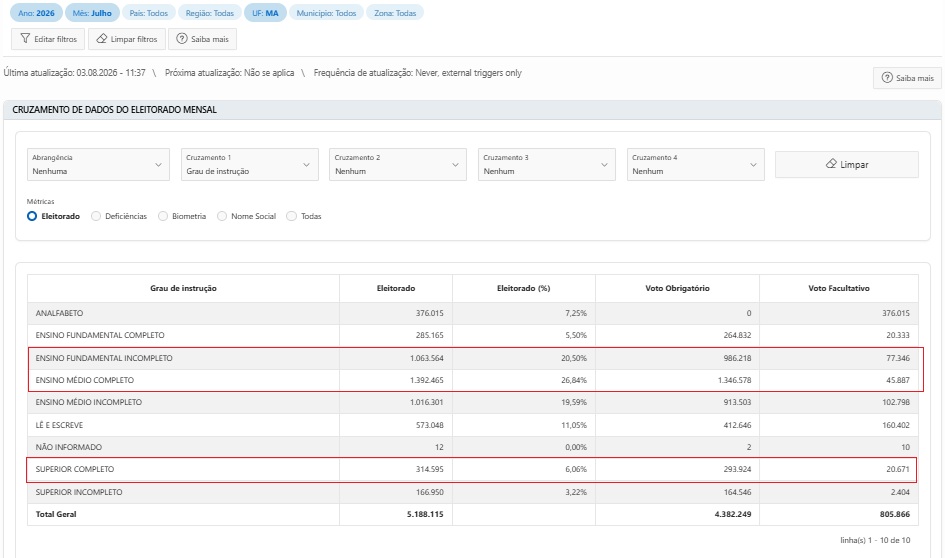
Task: Click the eraser icon on the Limpar button
Action: [x=831, y=164]
